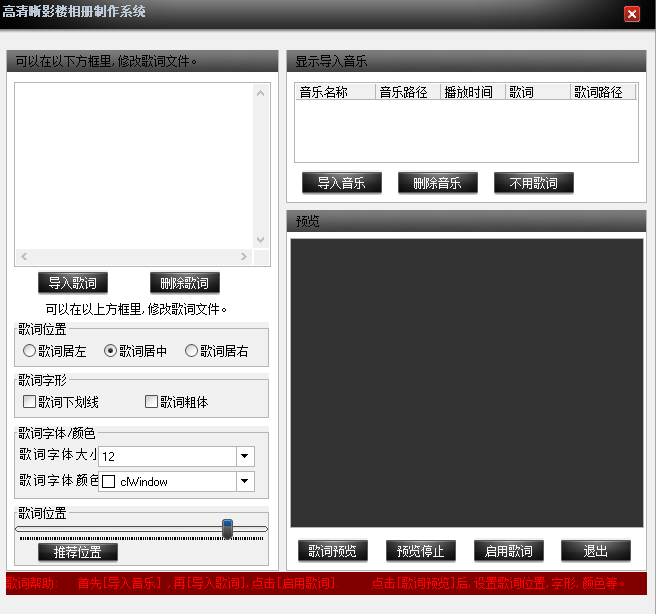This screenshot has height=614, width=656.
Task: Click the 歌词路径 column header
Action: point(603,92)
